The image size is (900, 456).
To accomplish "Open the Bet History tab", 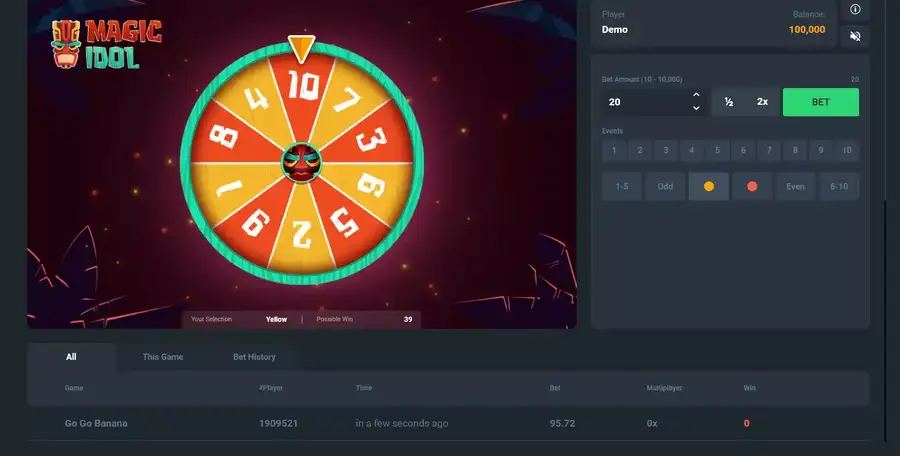I will coord(254,357).
